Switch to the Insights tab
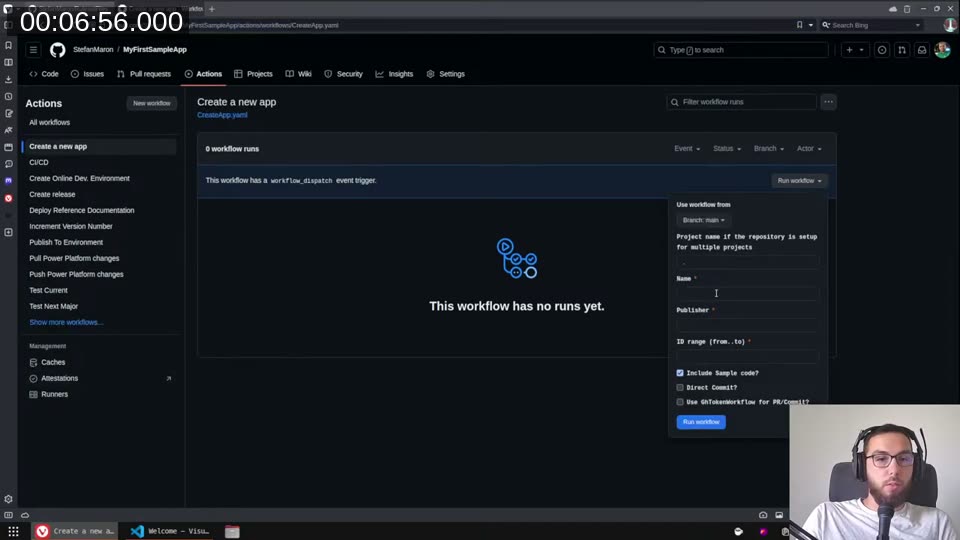This screenshot has height=540, width=960. (x=394, y=74)
